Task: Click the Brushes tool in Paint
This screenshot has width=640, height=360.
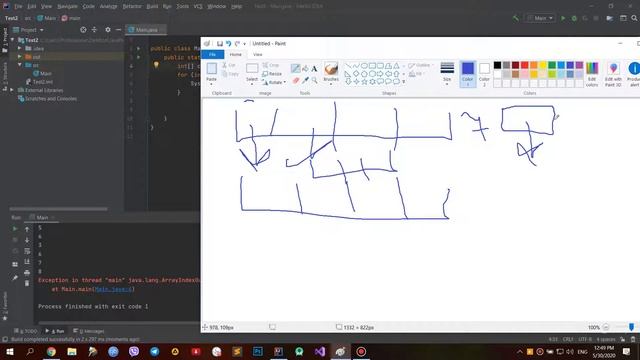Action: coord(331,72)
